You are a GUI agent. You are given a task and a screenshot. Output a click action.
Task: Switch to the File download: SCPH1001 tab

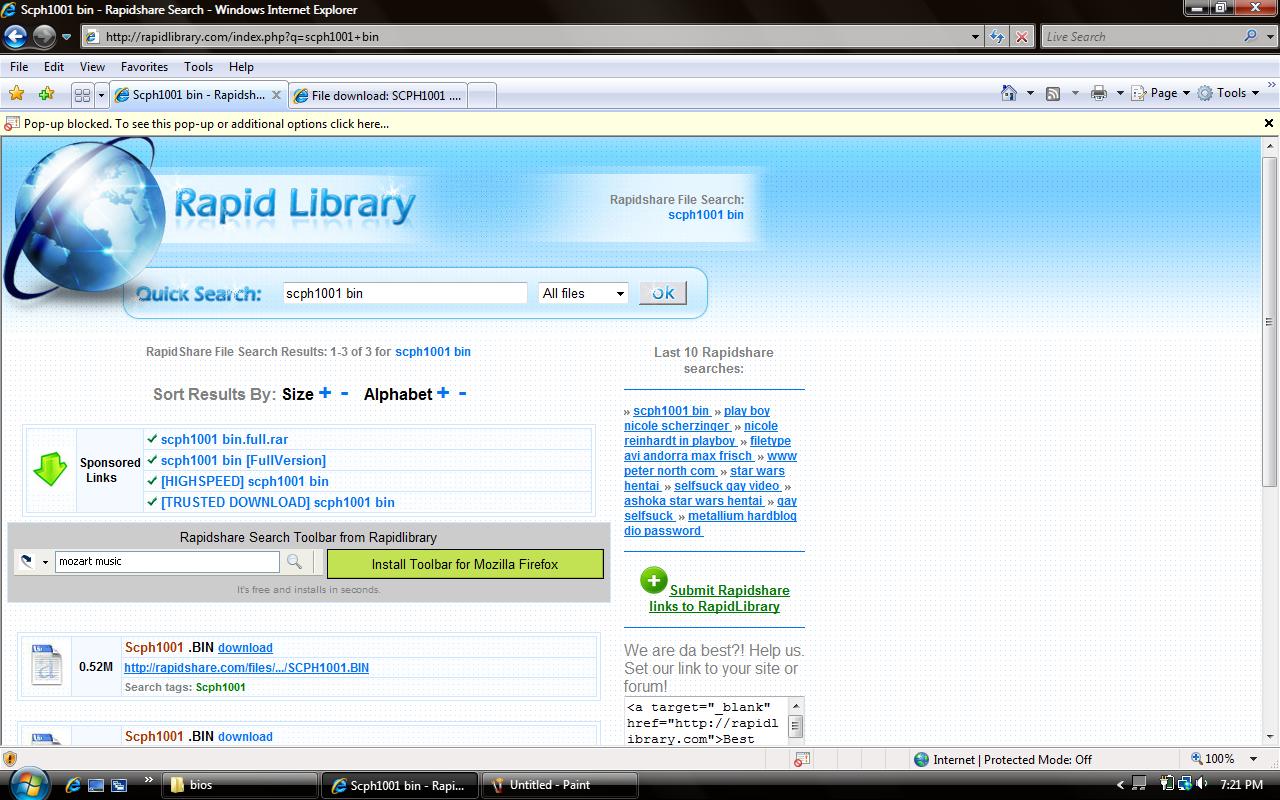378,96
